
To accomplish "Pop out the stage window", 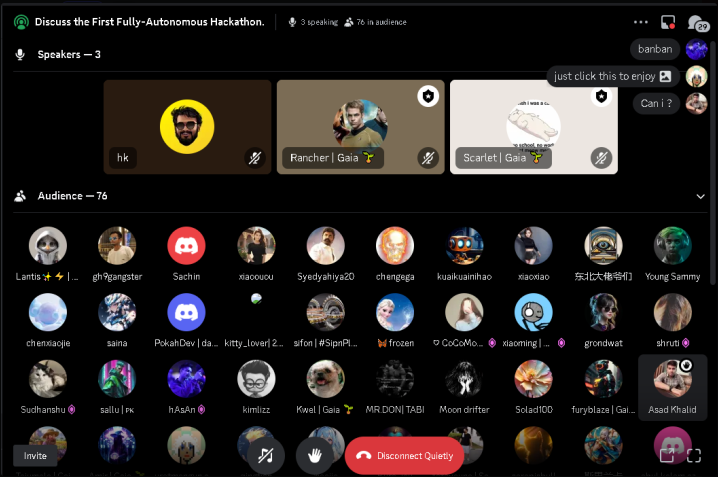I will (667, 455).
